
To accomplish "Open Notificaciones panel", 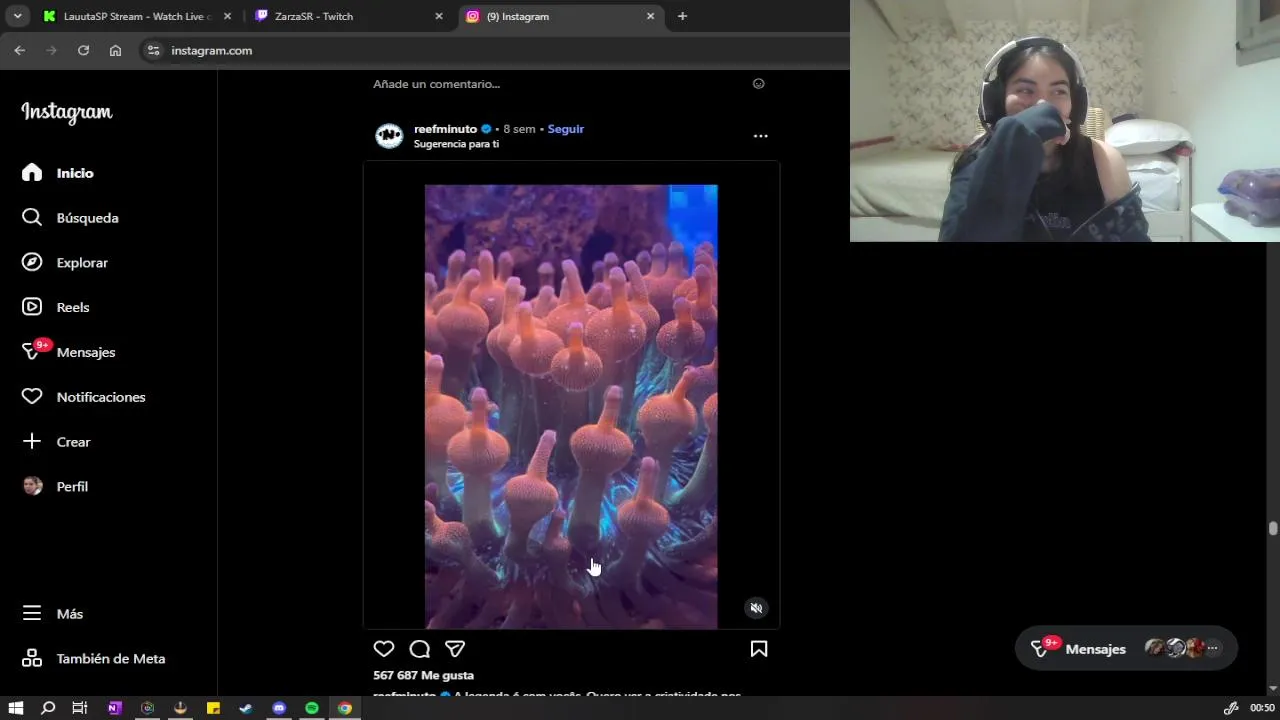I will click(83, 397).
